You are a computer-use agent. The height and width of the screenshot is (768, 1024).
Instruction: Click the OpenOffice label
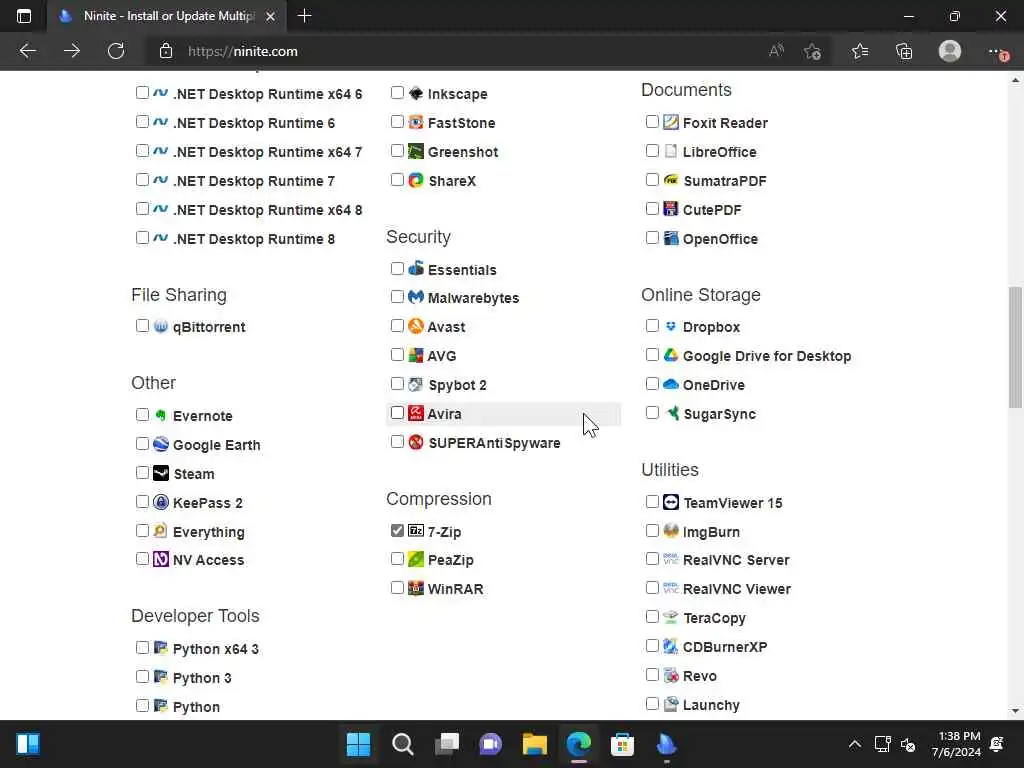click(720, 239)
